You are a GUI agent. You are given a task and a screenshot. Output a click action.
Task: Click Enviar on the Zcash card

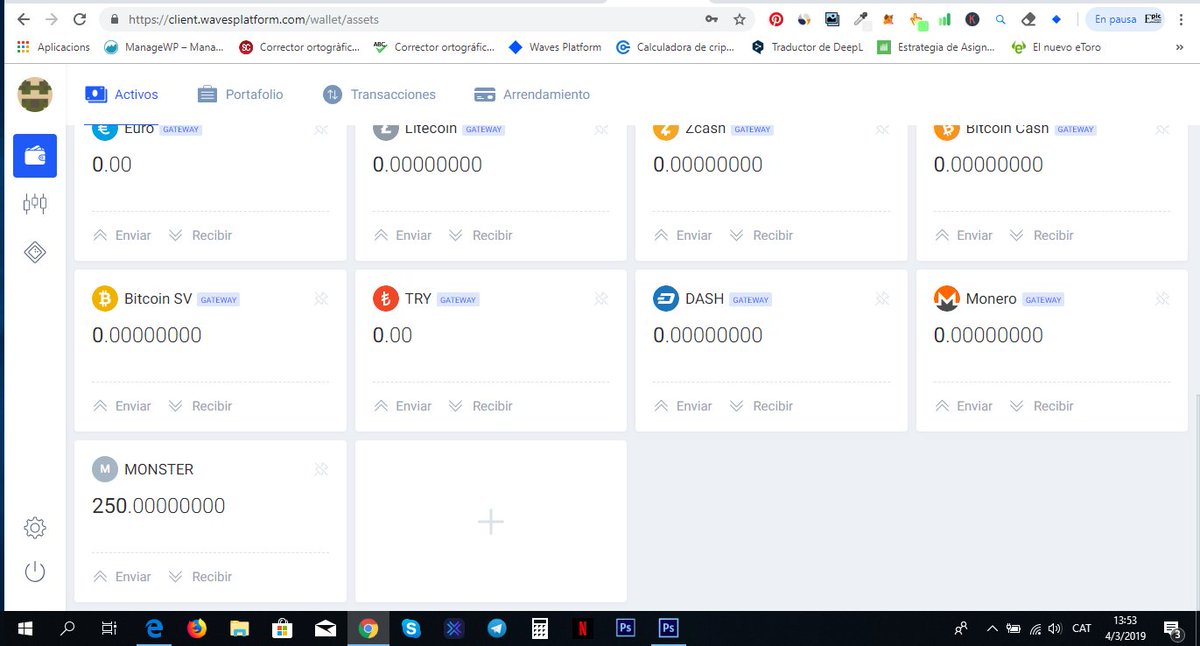click(683, 235)
